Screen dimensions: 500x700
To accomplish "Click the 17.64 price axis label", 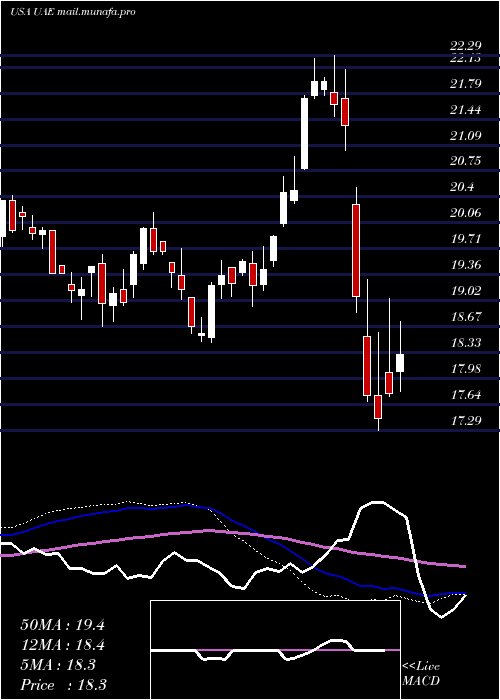I will coord(466,394).
